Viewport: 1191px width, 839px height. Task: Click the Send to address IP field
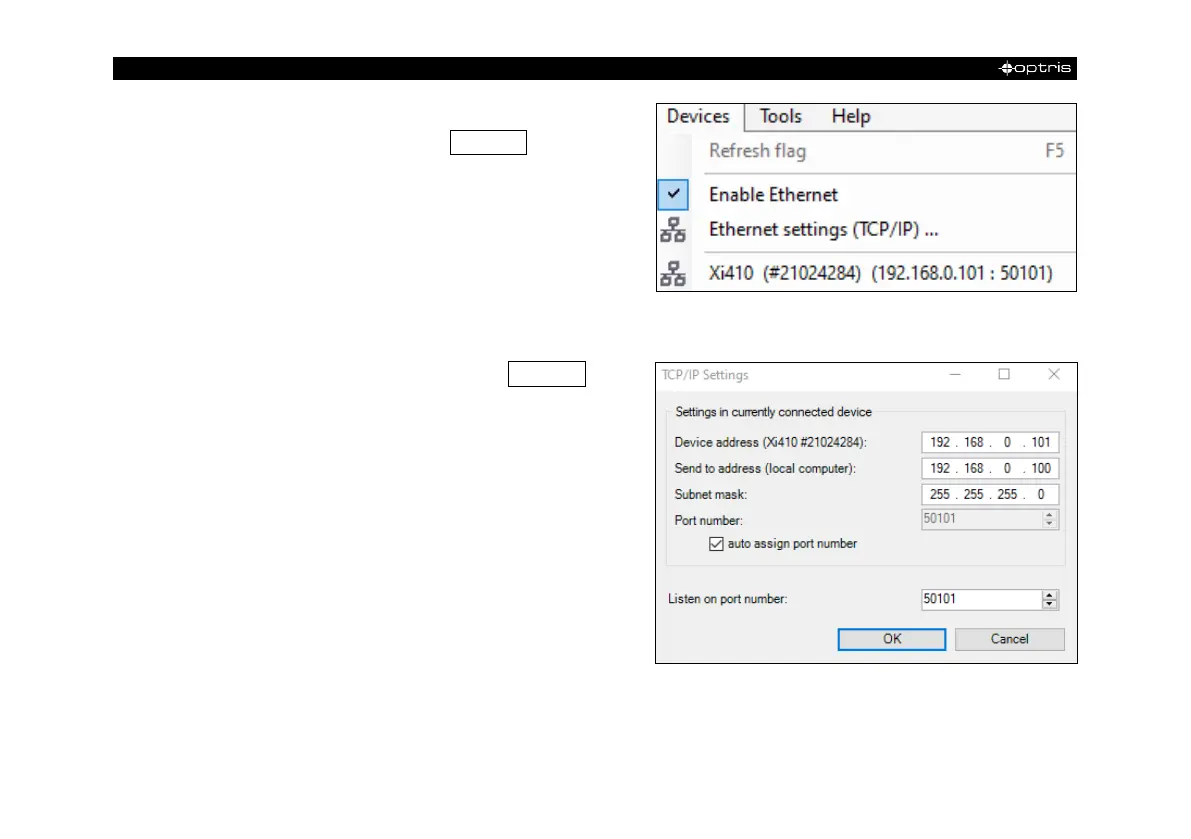coord(990,468)
